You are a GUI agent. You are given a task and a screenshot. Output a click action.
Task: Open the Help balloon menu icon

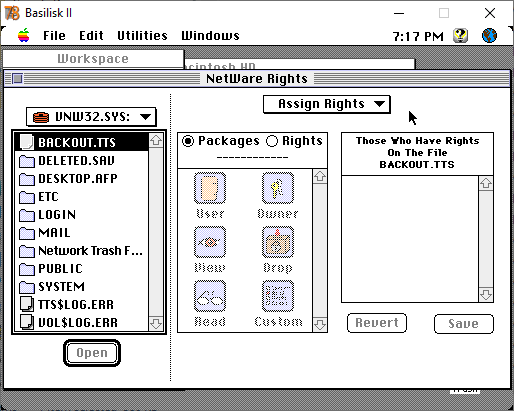[461, 35]
